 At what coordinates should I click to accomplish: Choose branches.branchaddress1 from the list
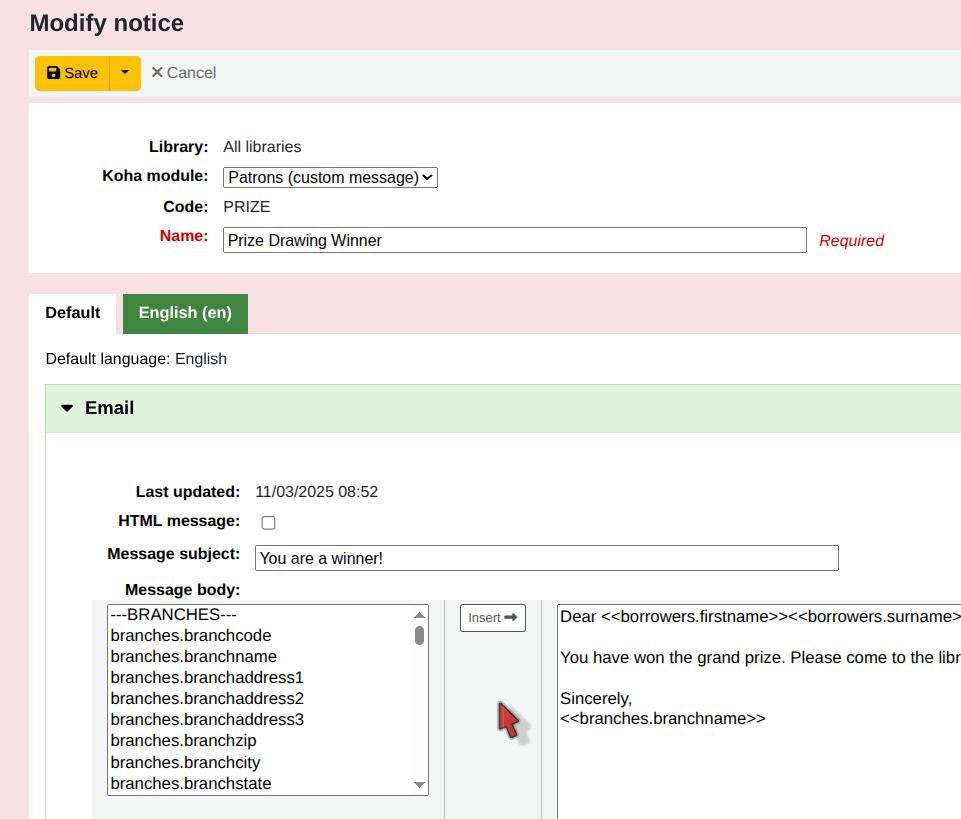[207, 678]
